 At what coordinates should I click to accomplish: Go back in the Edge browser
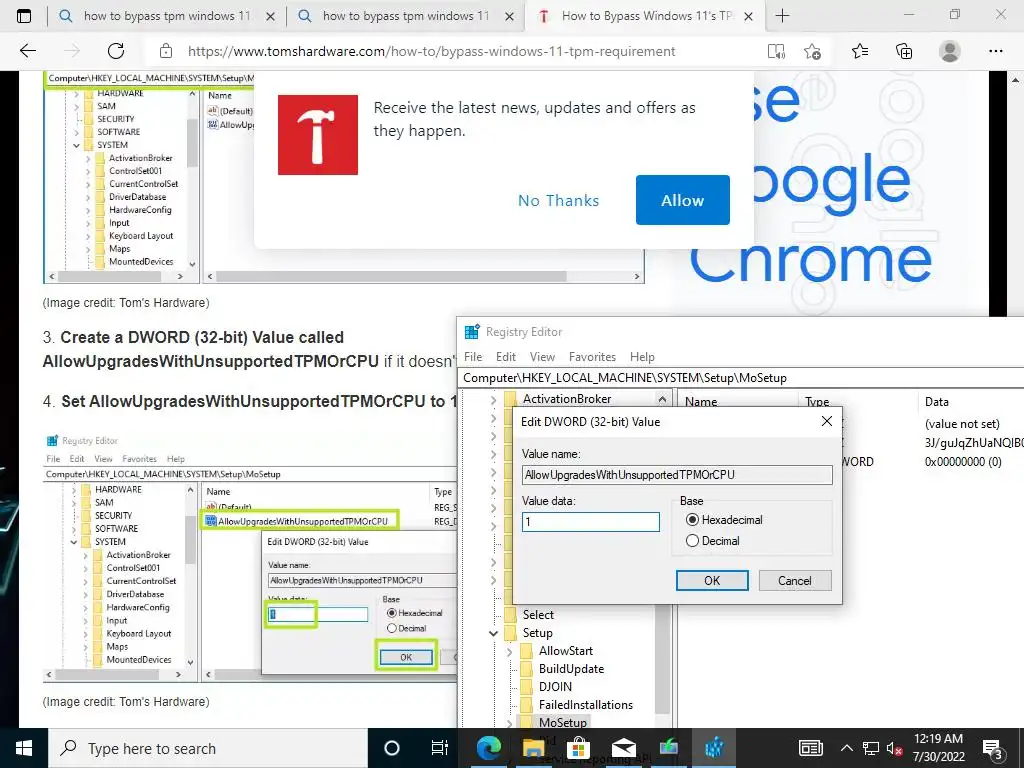(27, 51)
